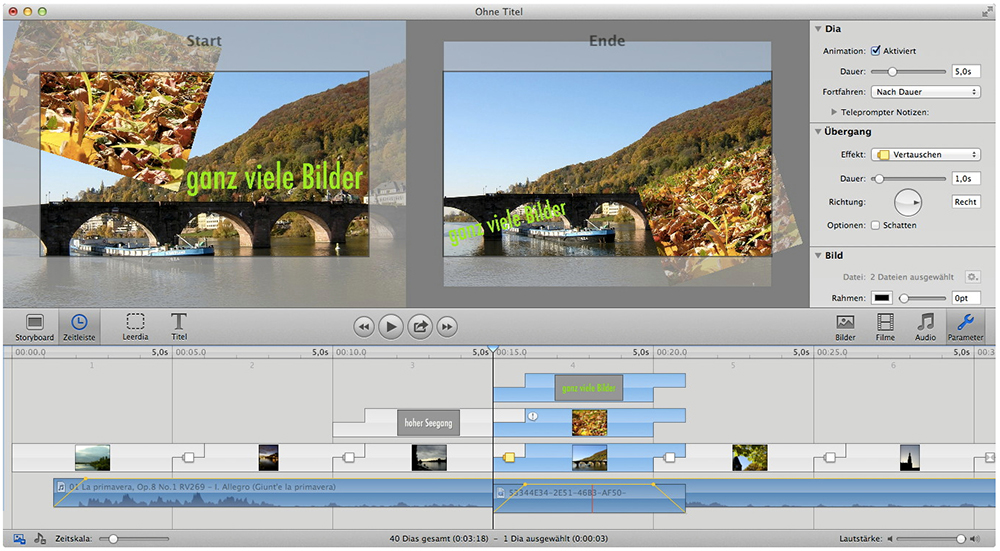Viewport: 1000px width, 551px height.
Task: Collapse the Übergang section
Action: coord(818,131)
